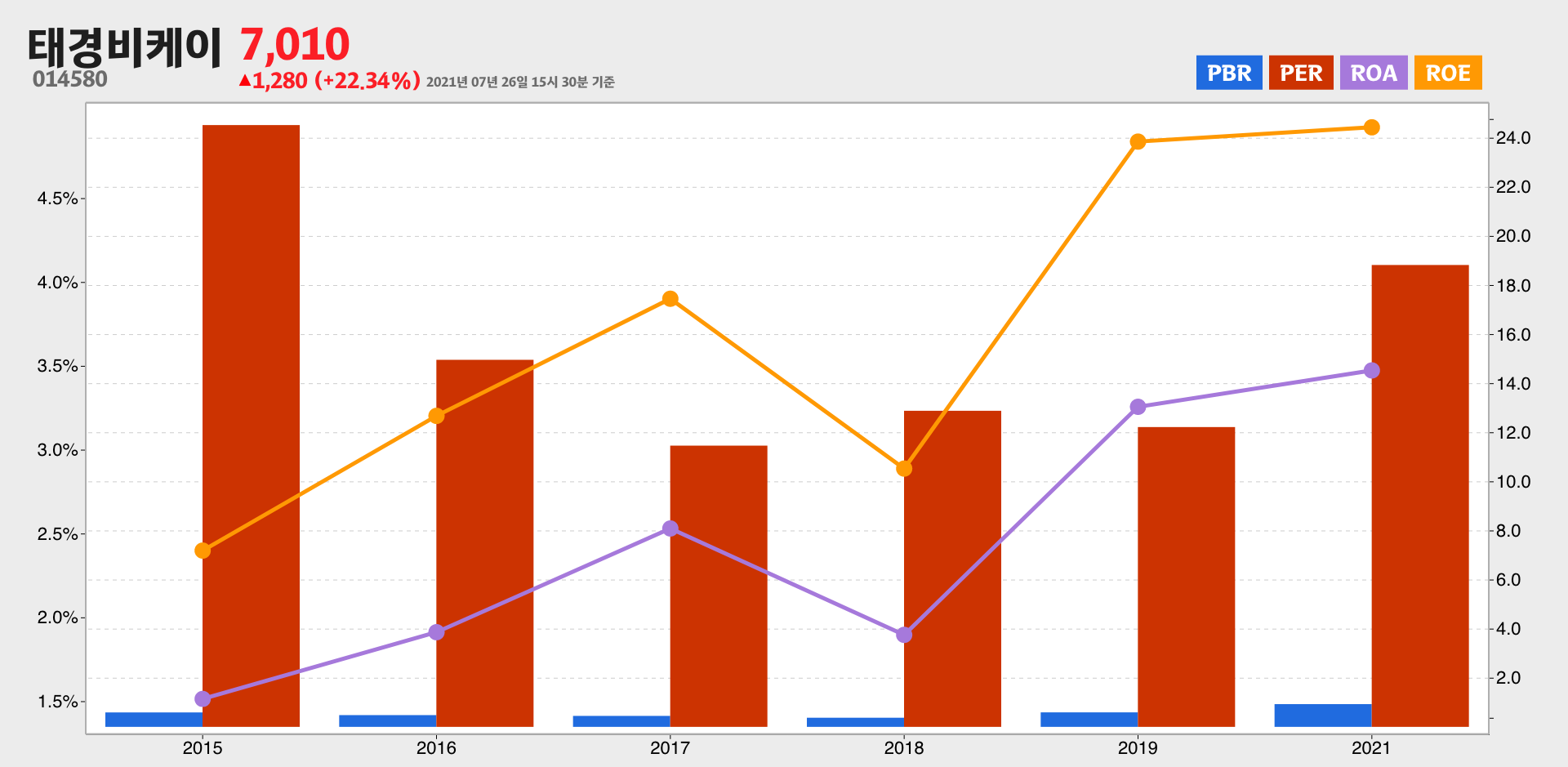The height and width of the screenshot is (767, 1568).
Task: Click the price 7,010
Action: (x=295, y=44)
